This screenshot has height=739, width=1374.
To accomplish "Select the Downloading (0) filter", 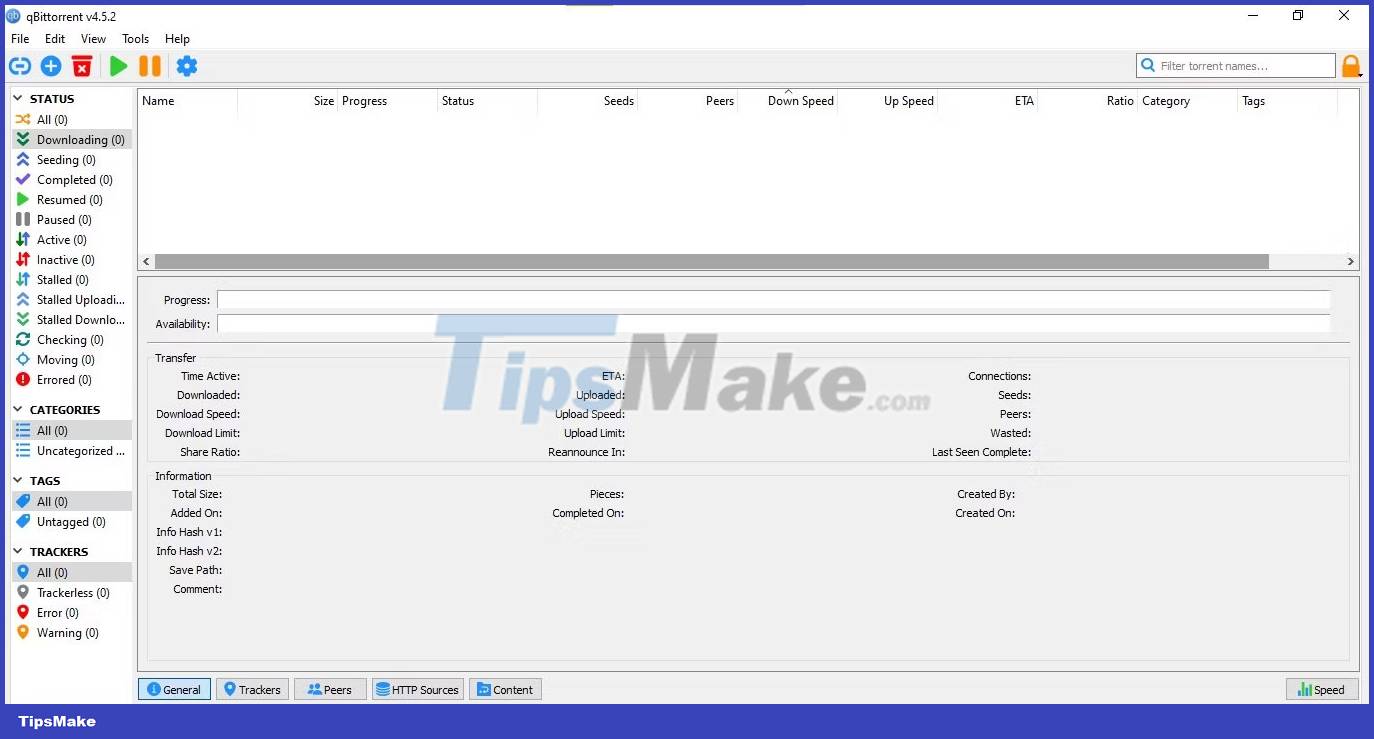I will [71, 139].
